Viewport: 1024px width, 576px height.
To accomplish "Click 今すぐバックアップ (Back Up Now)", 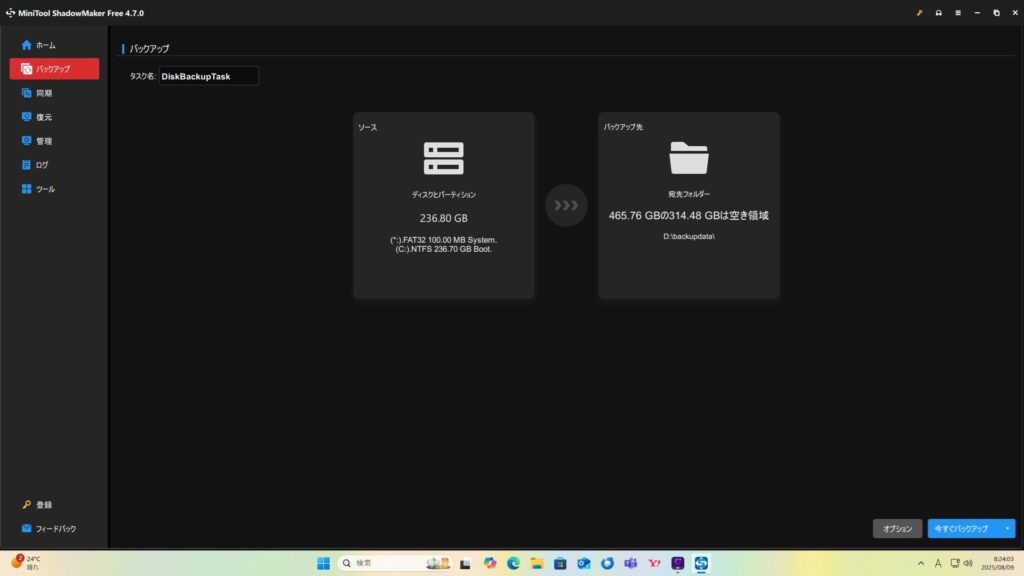I will click(963, 528).
